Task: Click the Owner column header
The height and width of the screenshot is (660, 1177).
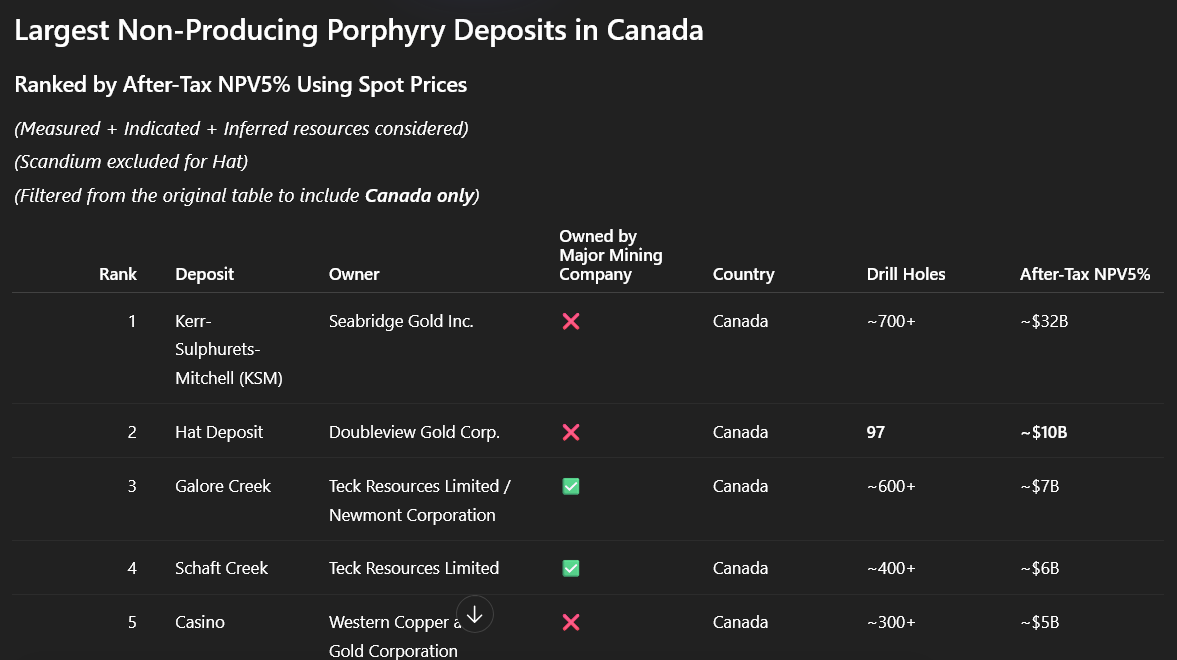Action: (354, 274)
